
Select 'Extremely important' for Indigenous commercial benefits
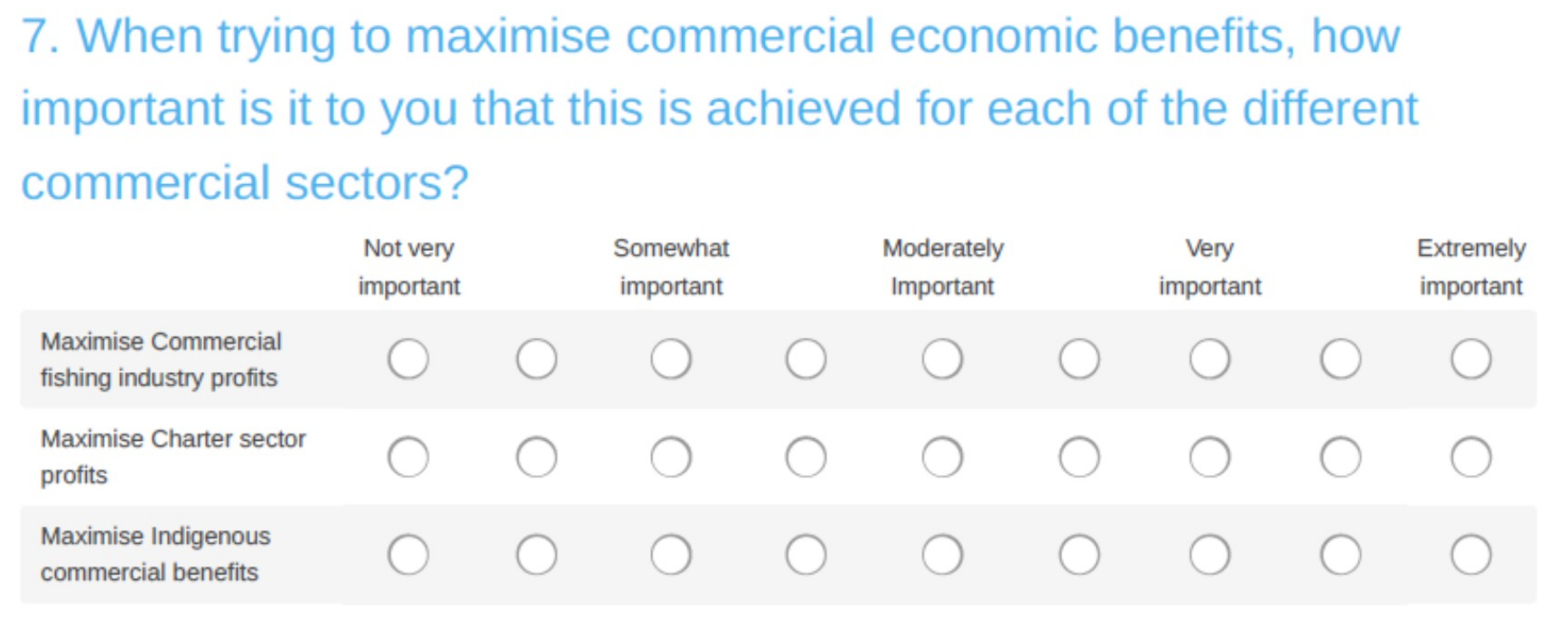pyautogui.click(x=1470, y=555)
